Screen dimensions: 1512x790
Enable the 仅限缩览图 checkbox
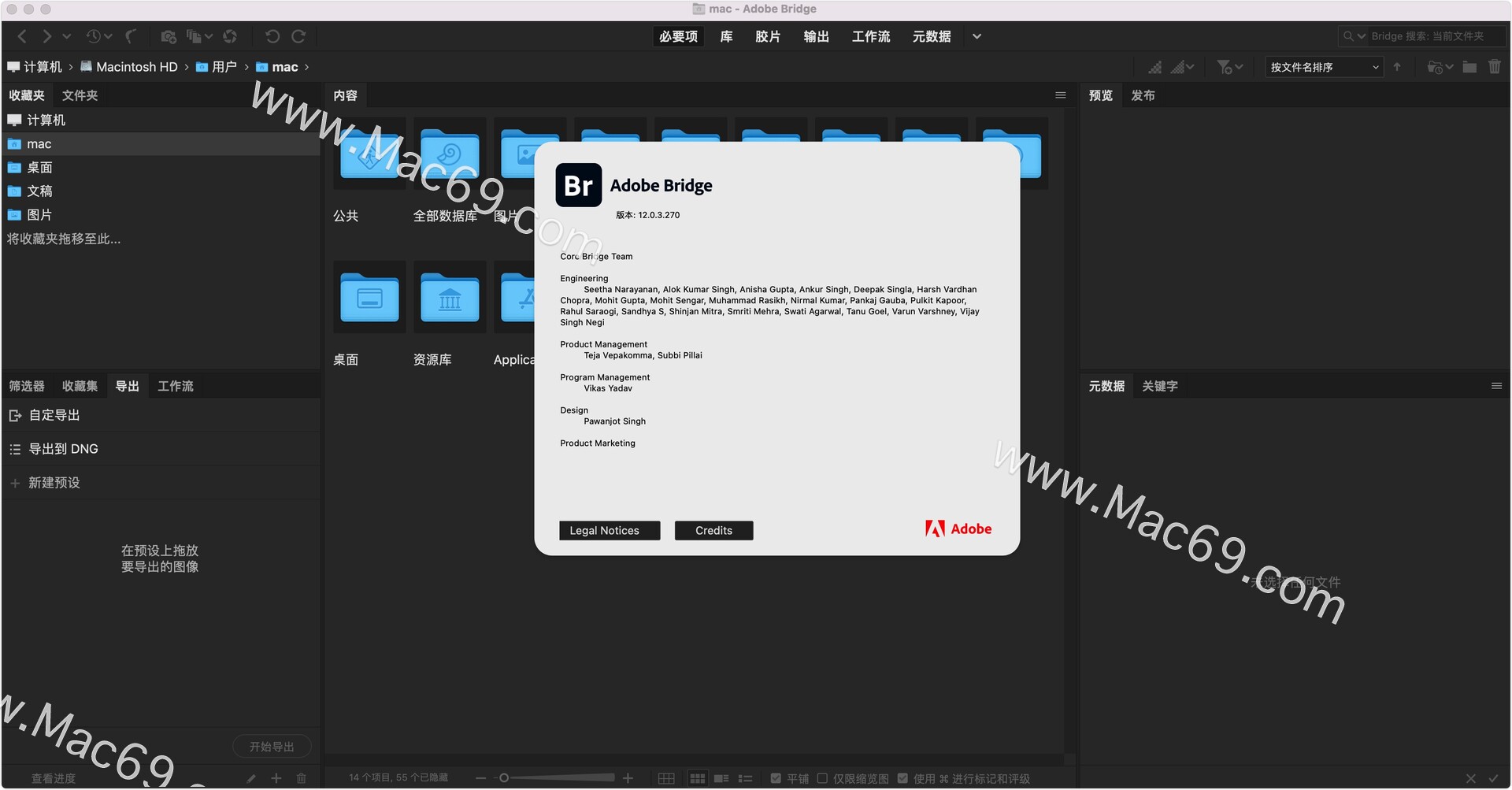click(822, 778)
